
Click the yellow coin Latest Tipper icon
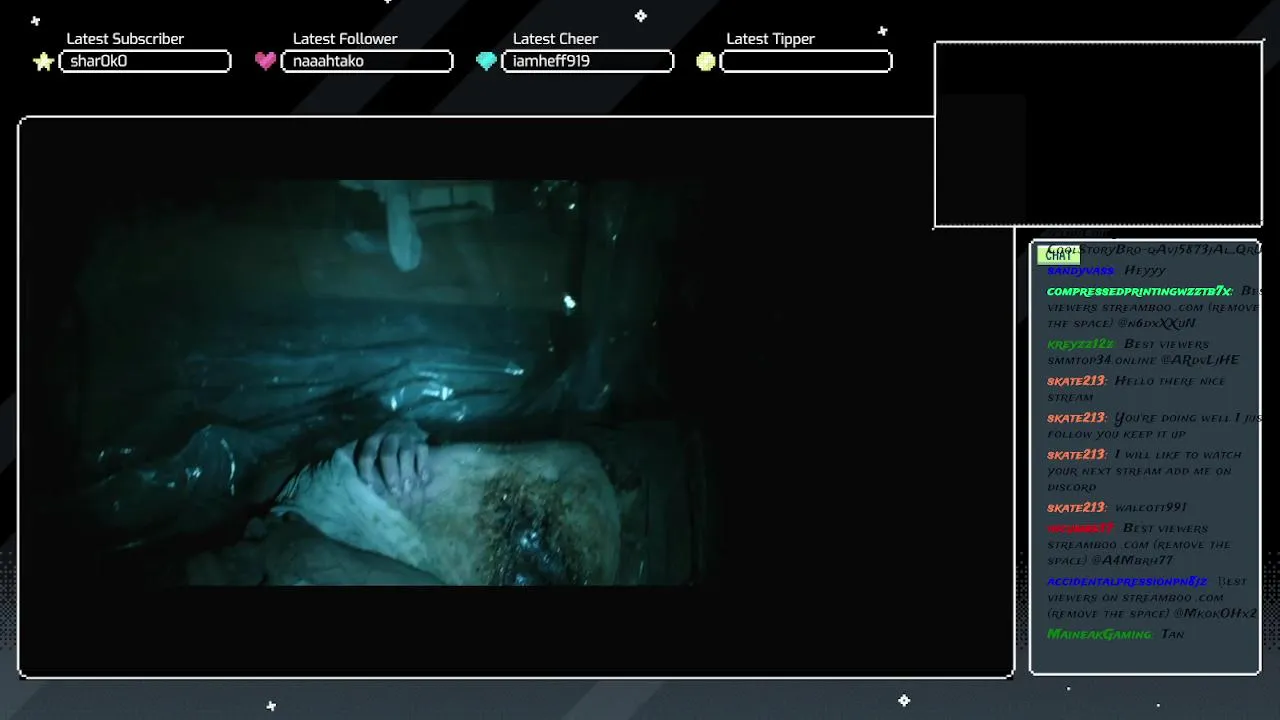(x=706, y=61)
